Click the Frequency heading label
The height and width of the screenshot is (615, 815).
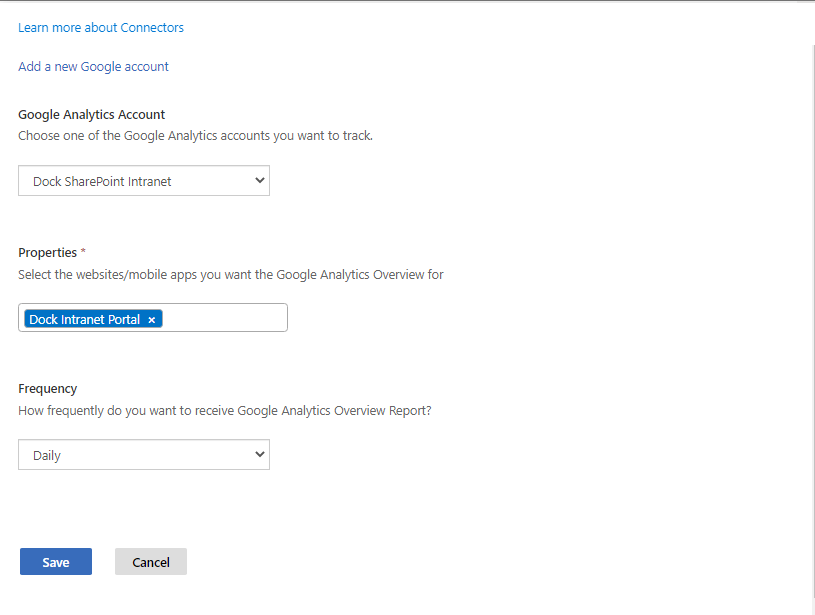click(x=47, y=389)
